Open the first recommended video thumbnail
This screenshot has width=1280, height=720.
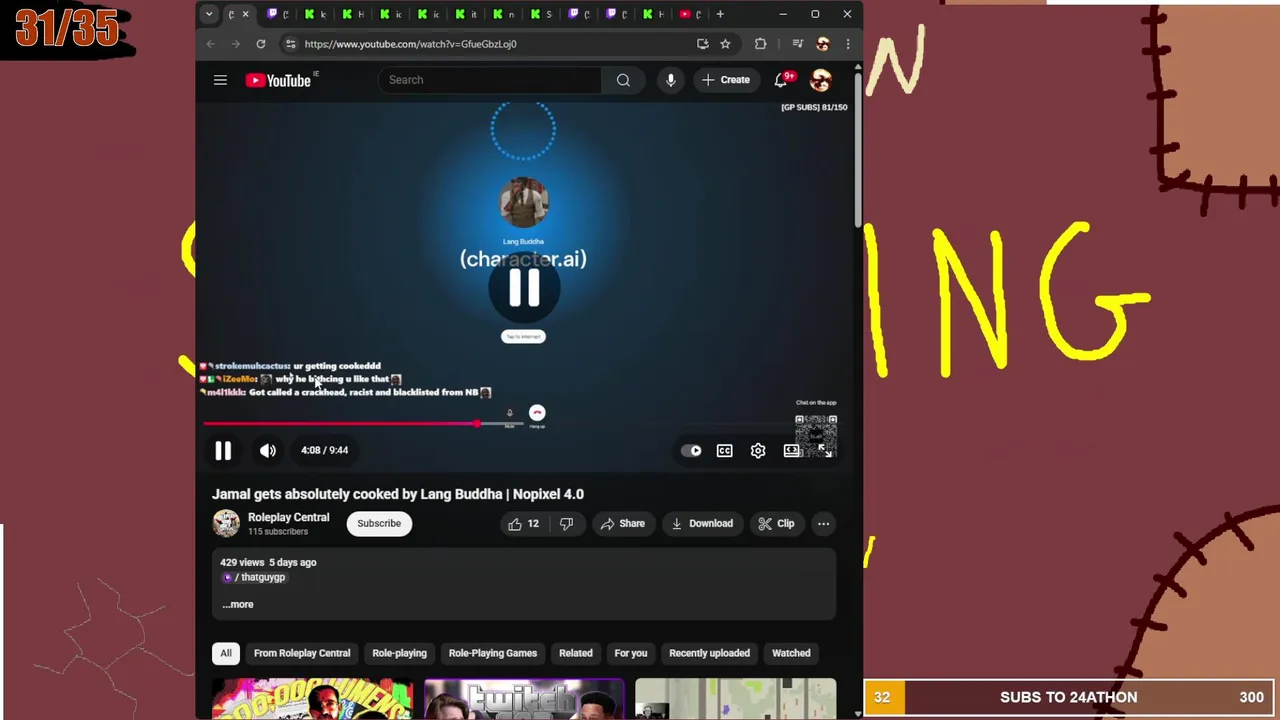[x=312, y=699]
